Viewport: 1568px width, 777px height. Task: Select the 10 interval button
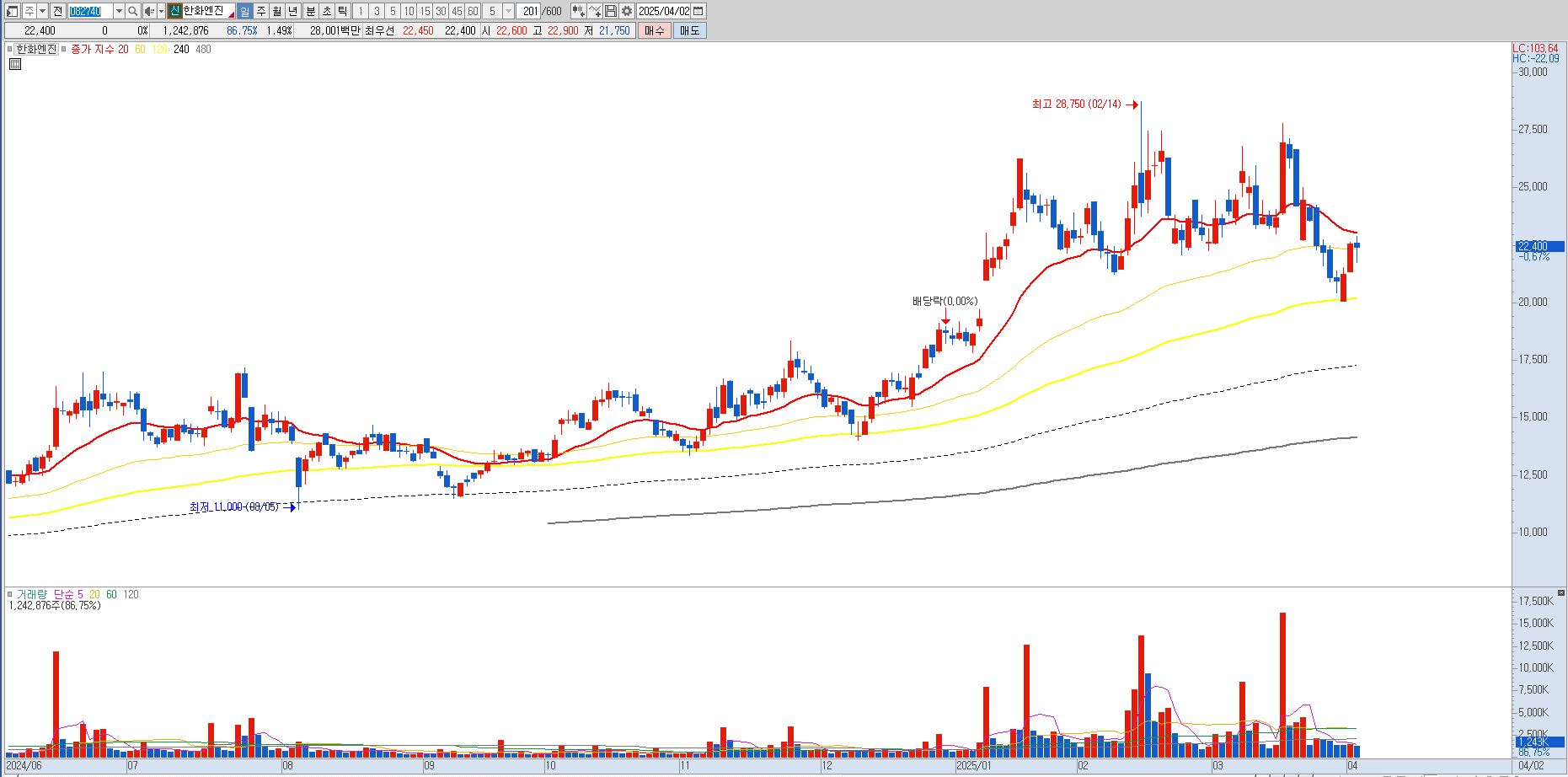tap(409, 11)
